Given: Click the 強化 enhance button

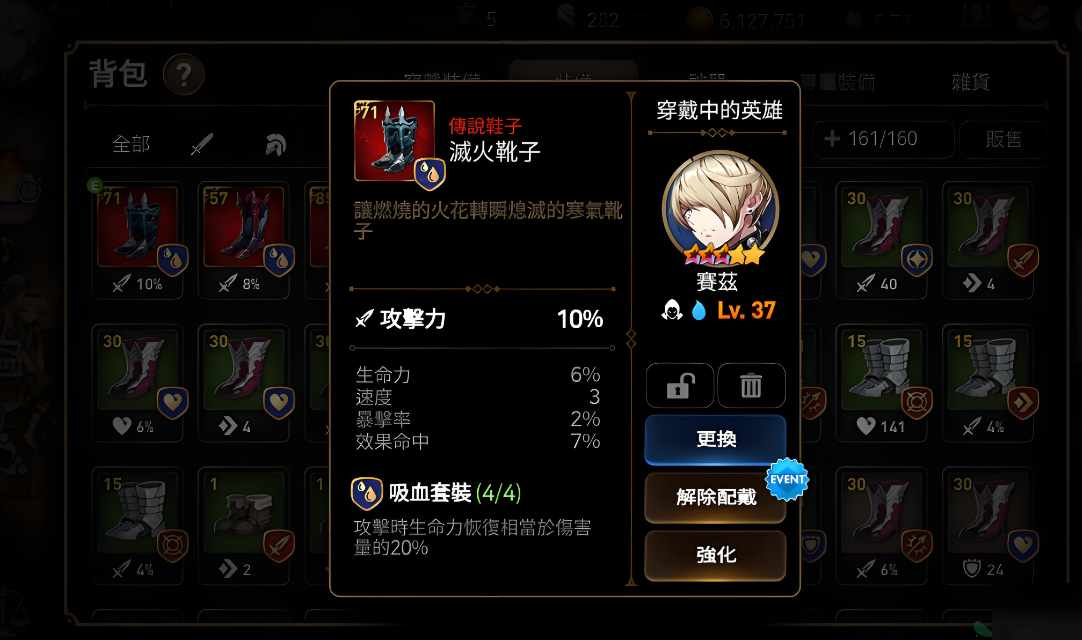Looking at the screenshot, I should [x=716, y=555].
